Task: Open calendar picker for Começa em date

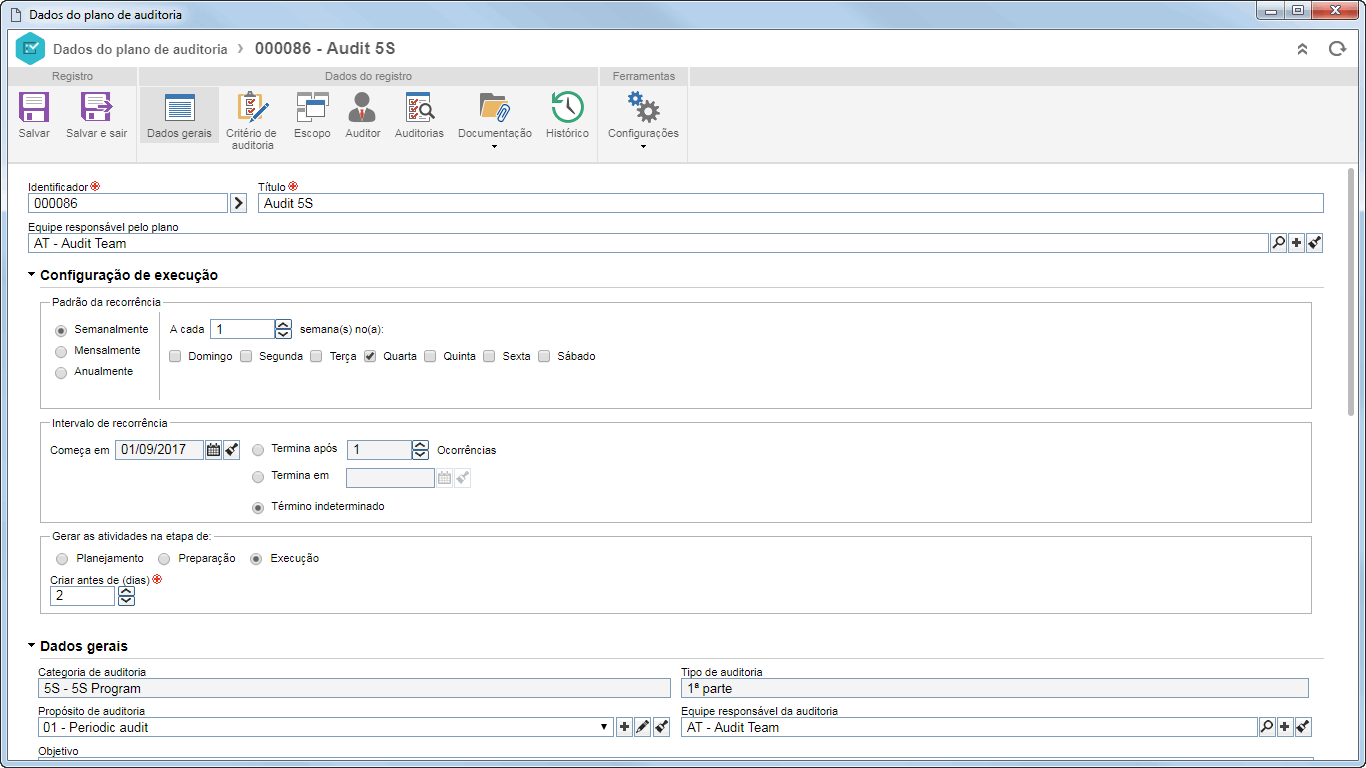Action: pos(213,450)
